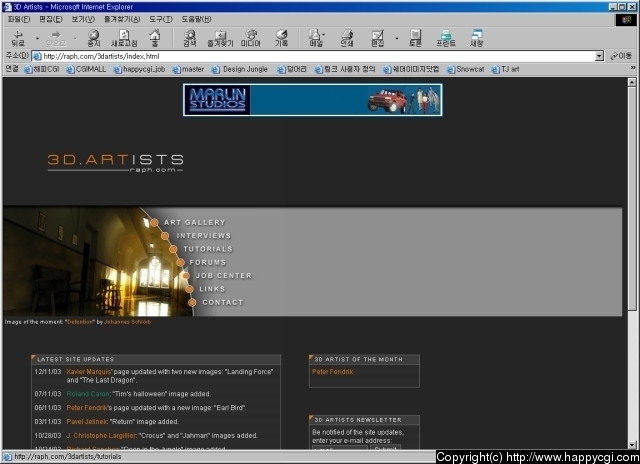
Task: Open the Help menu
Action: click(196, 19)
